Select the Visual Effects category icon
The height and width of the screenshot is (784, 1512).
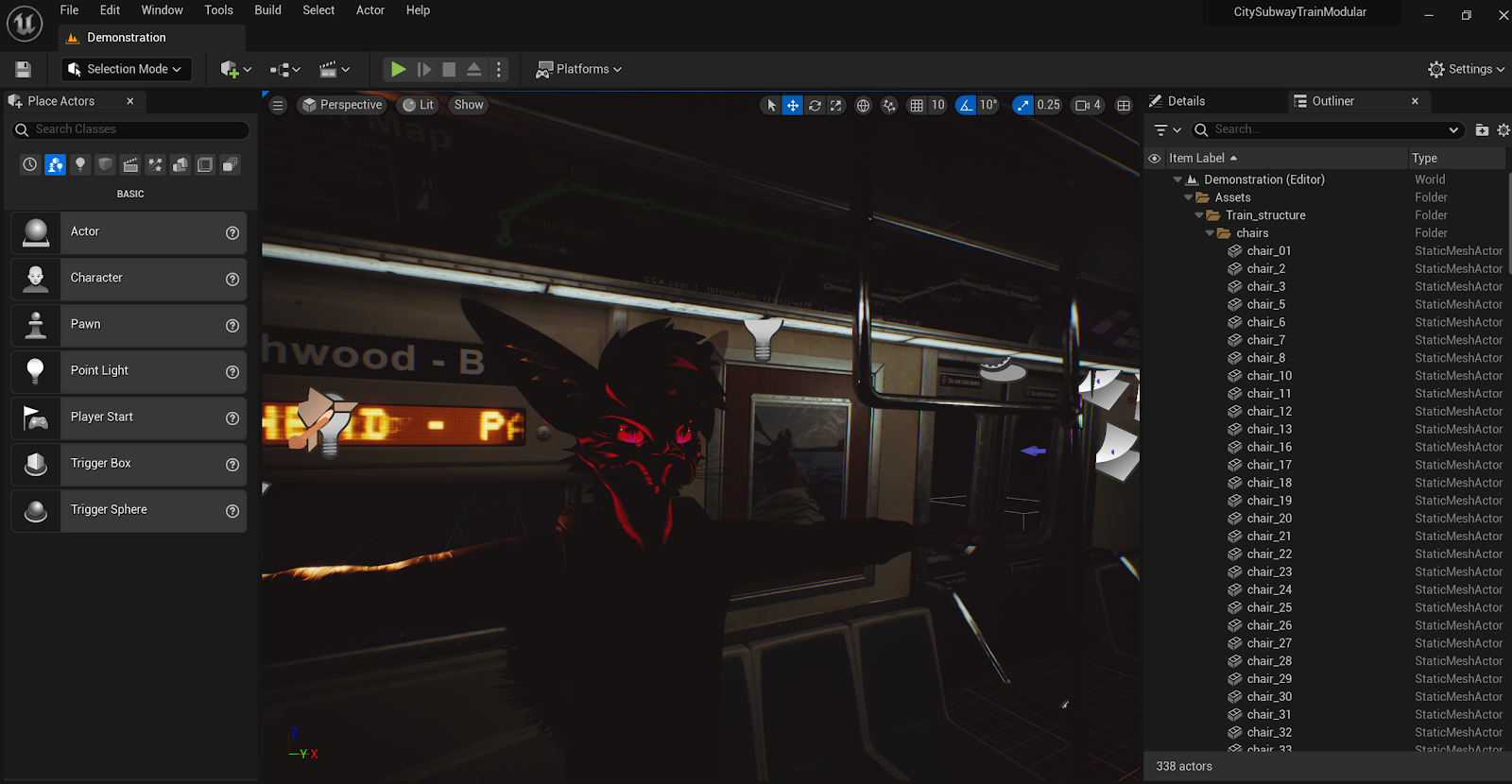pos(155,164)
